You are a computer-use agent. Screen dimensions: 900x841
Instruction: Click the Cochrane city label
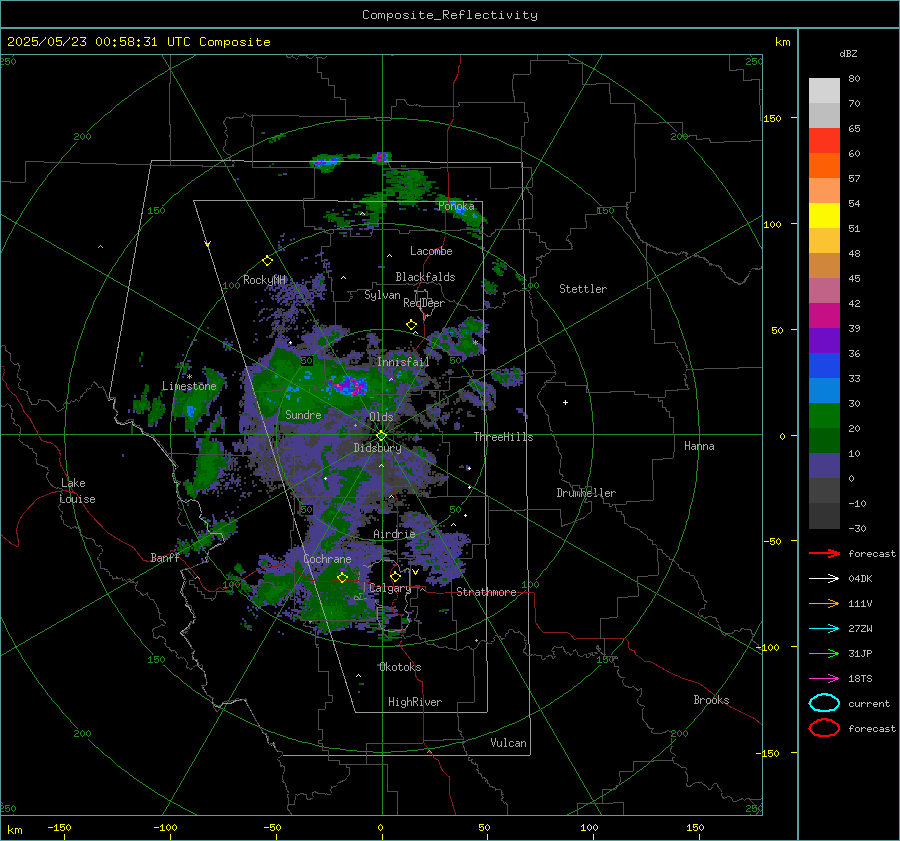(327, 559)
